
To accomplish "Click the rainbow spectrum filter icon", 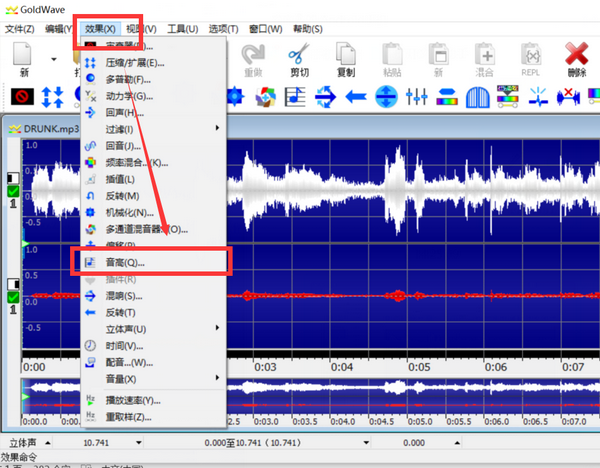I will click(447, 97).
